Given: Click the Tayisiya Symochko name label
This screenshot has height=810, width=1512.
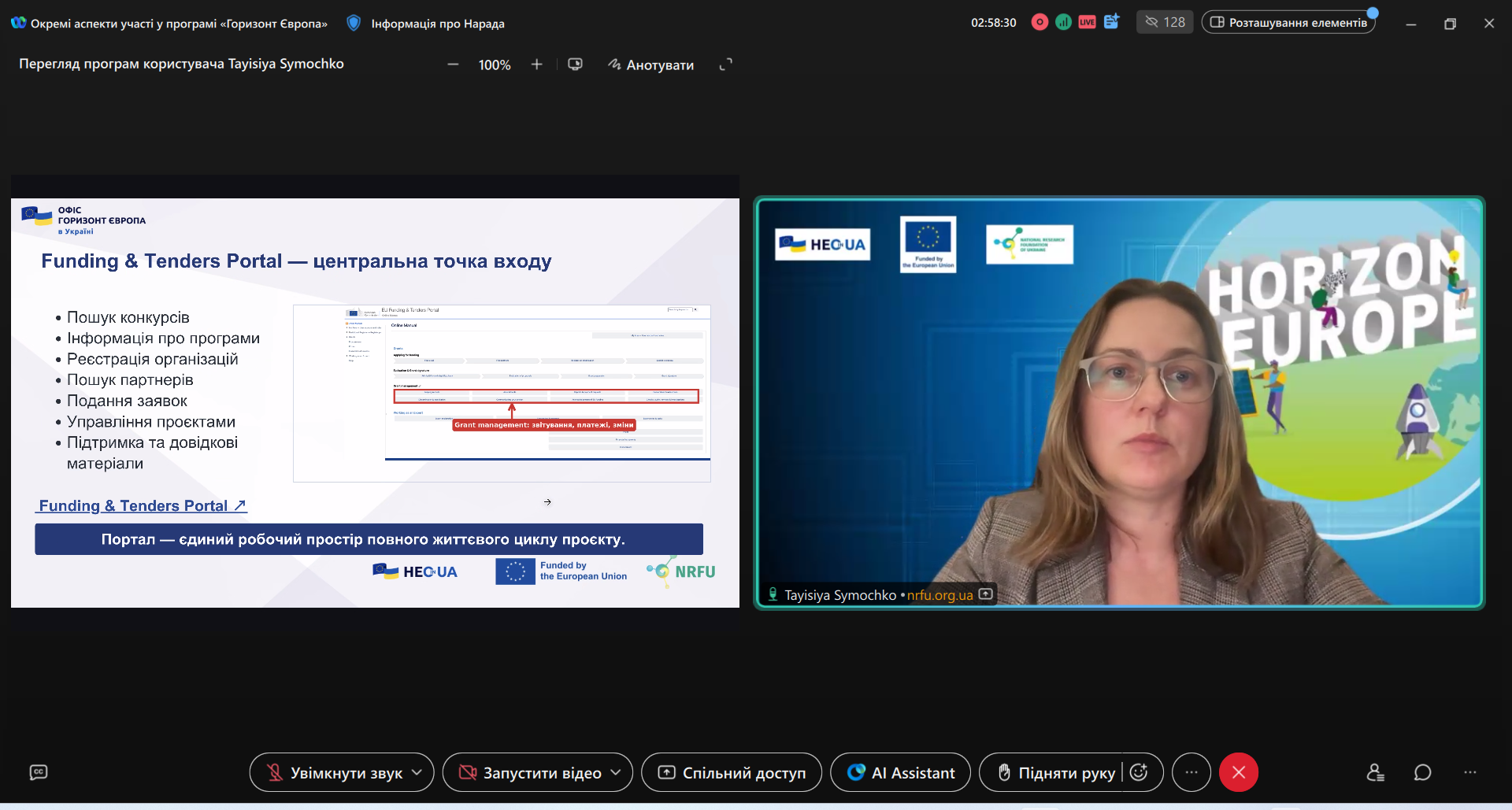Looking at the screenshot, I should click(840, 595).
